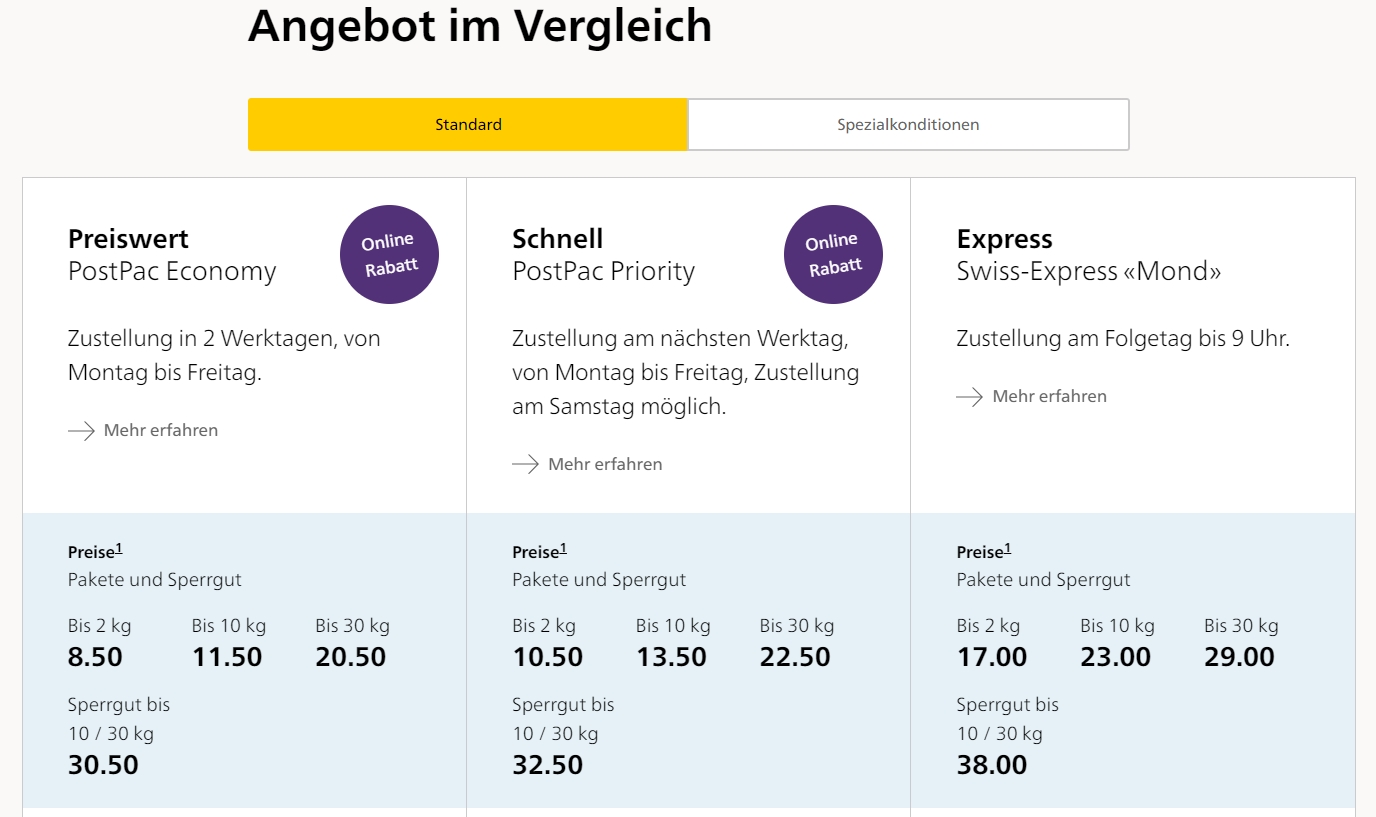Click Pakete und Sperrgut label in Express column

pyautogui.click(x=1043, y=580)
